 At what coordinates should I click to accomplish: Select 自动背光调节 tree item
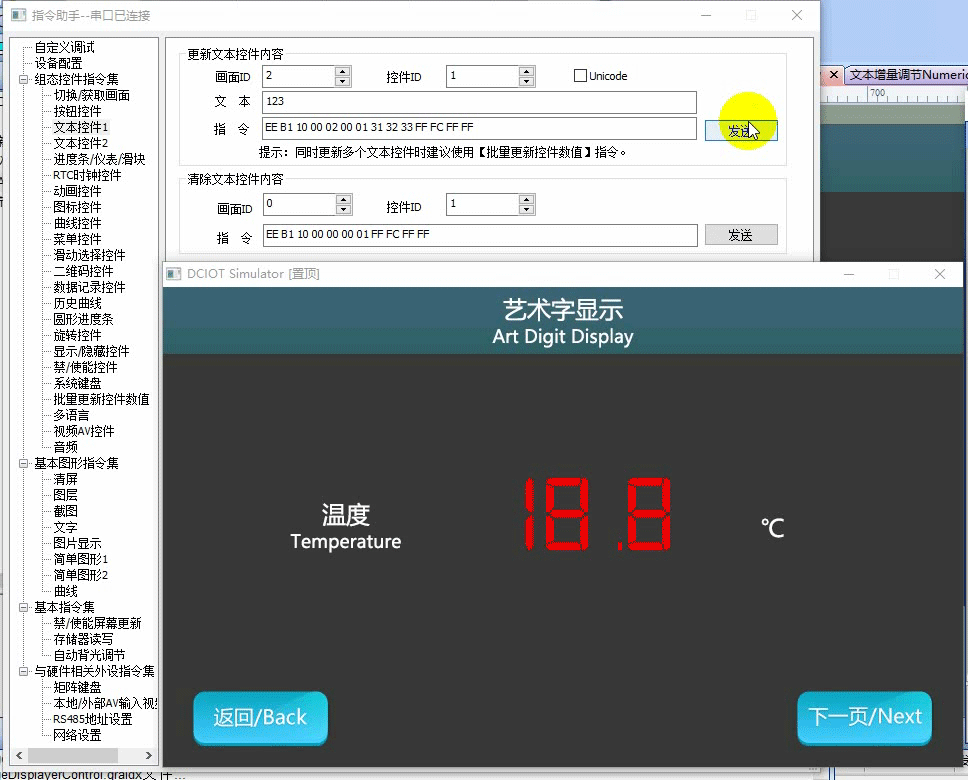pos(89,655)
